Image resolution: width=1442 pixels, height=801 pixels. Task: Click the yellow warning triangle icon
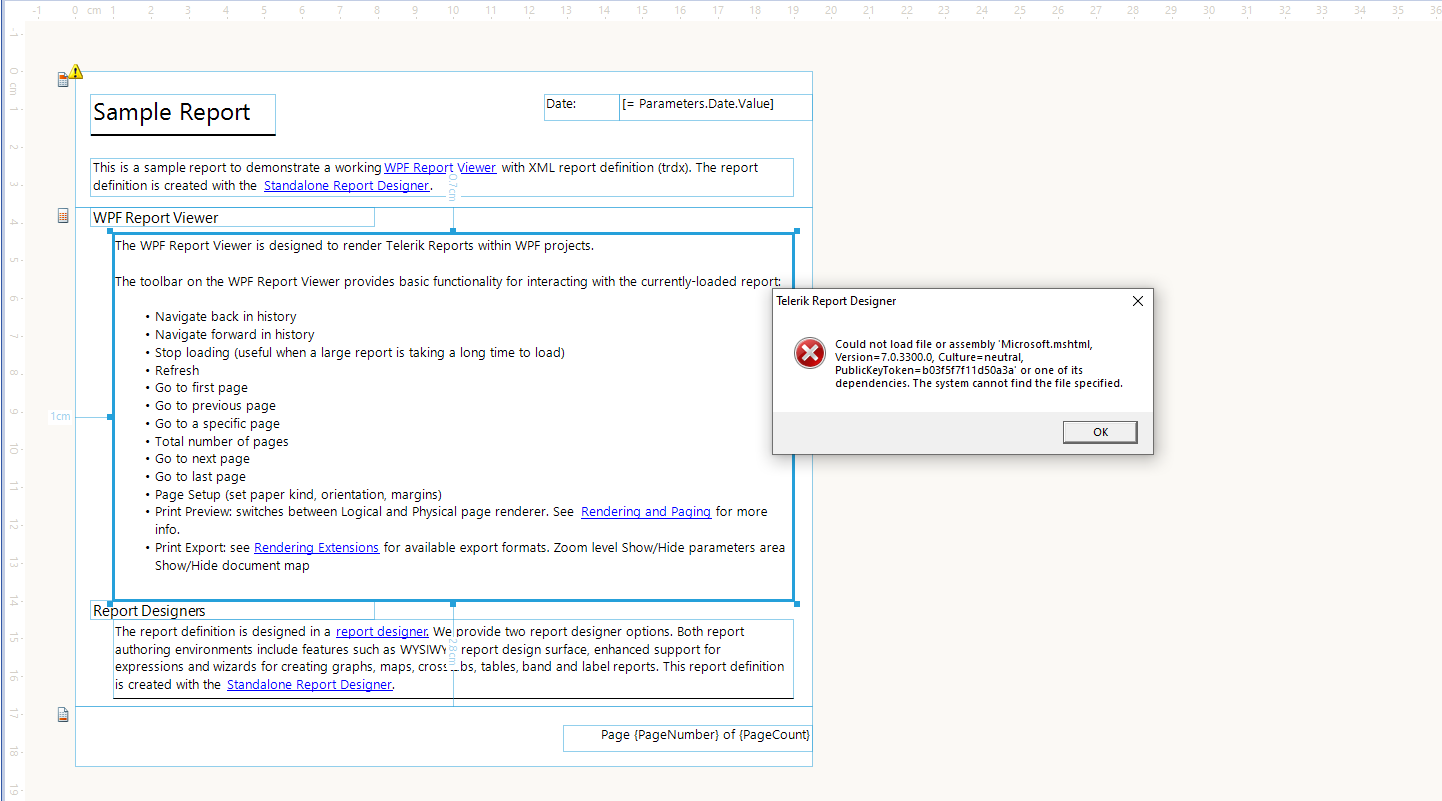pyautogui.click(x=76, y=72)
